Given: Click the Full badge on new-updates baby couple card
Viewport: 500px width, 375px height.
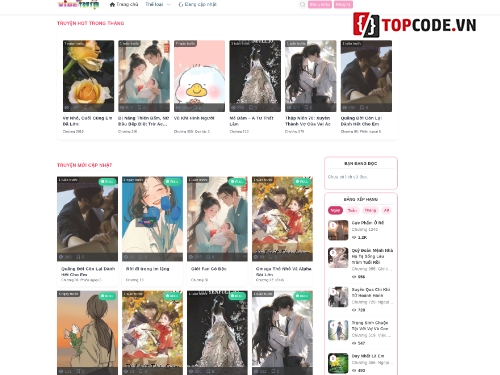Looking at the screenshot, I should pyautogui.click(x=238, y=182).
